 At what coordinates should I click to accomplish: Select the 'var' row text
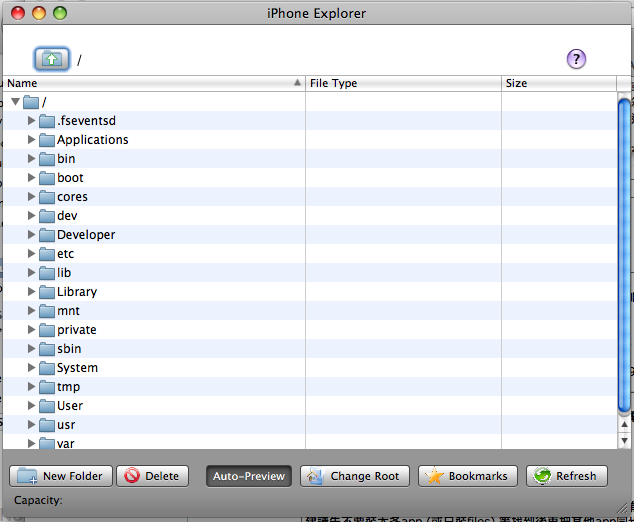point(66,444)
